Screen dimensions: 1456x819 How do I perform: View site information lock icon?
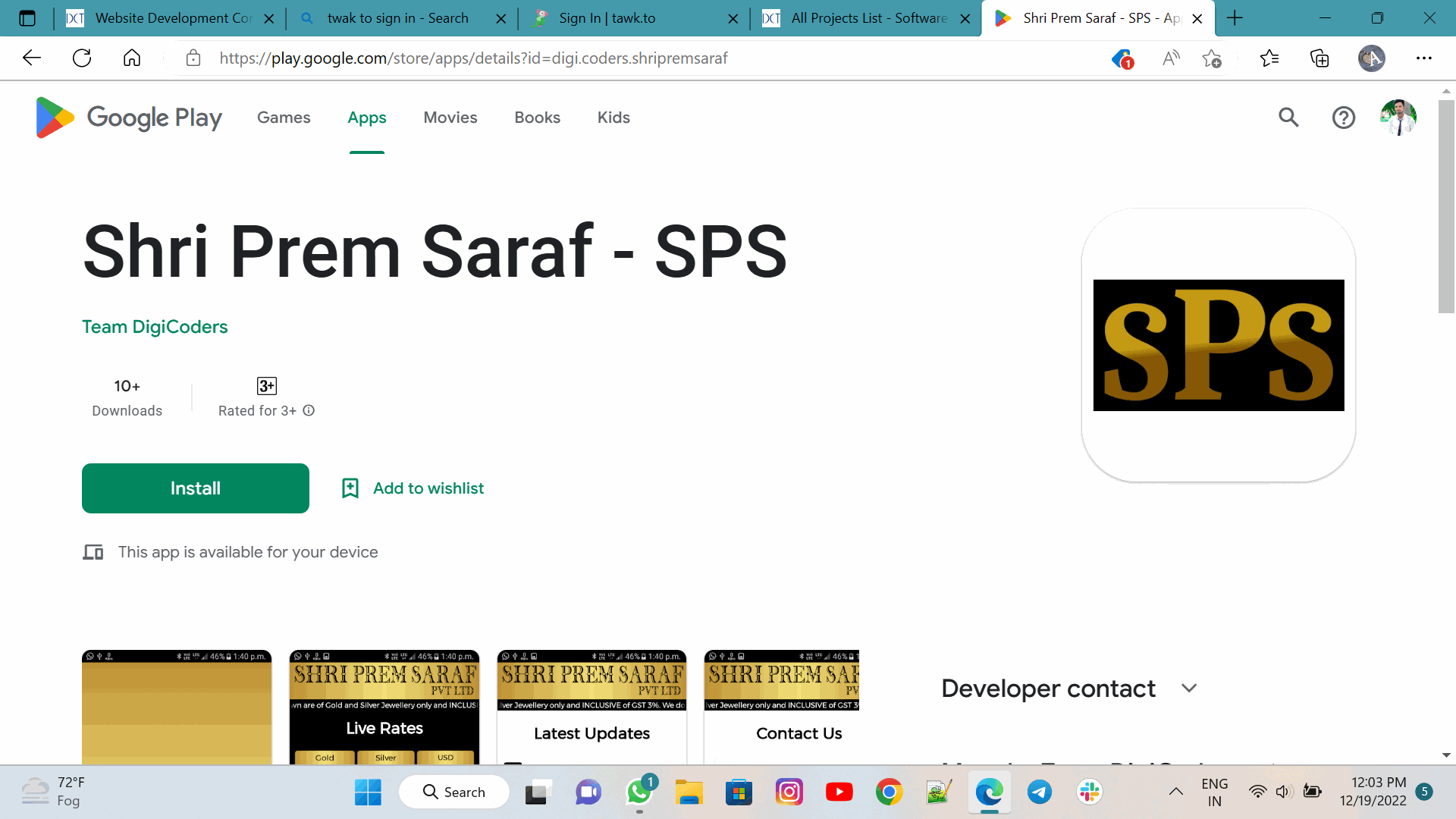[x=193, y=58]
